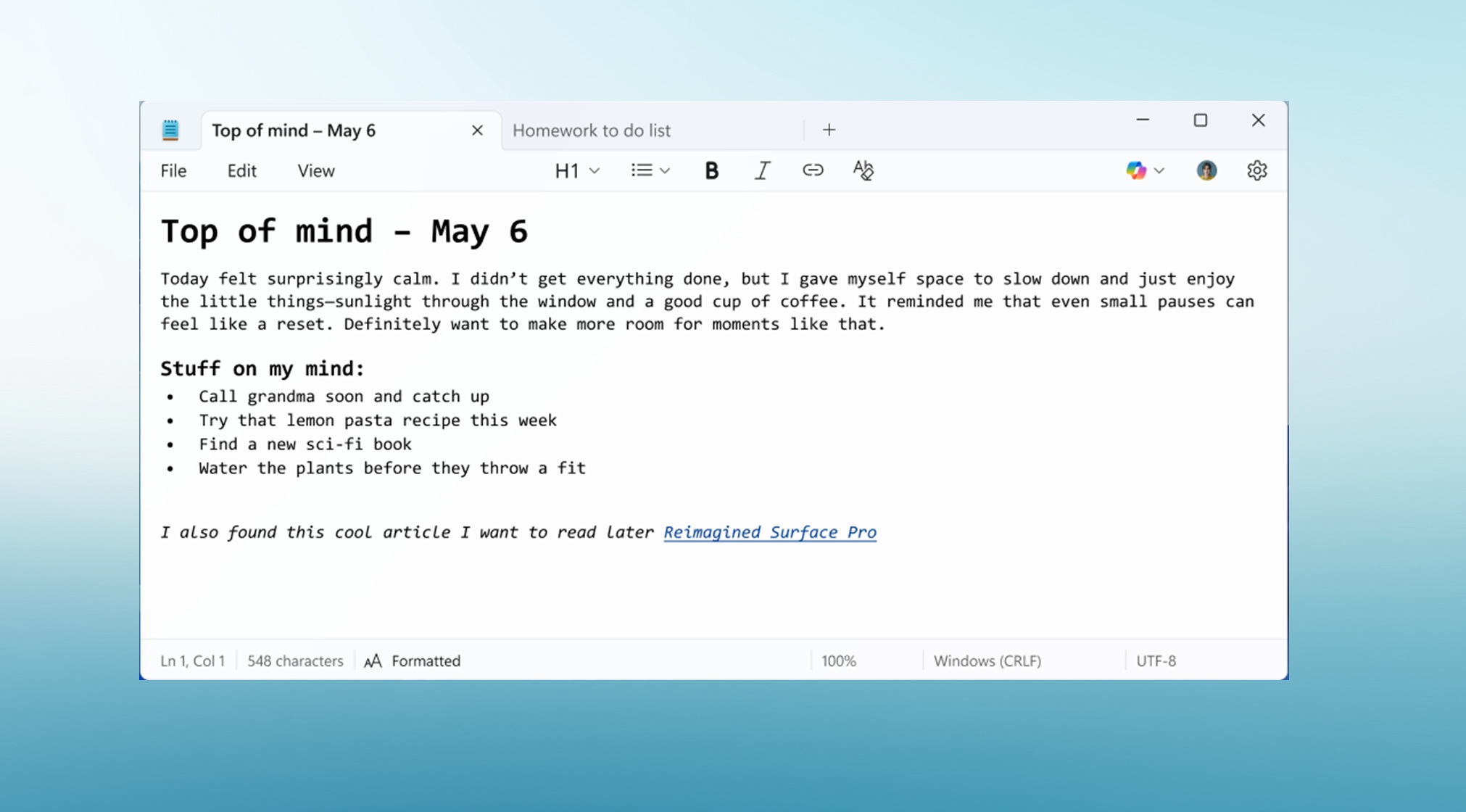Image resolution: width=1466 pixels, height=812 pixels.
Task: Apply H1 heading style
Action: [x=566, y=170]
